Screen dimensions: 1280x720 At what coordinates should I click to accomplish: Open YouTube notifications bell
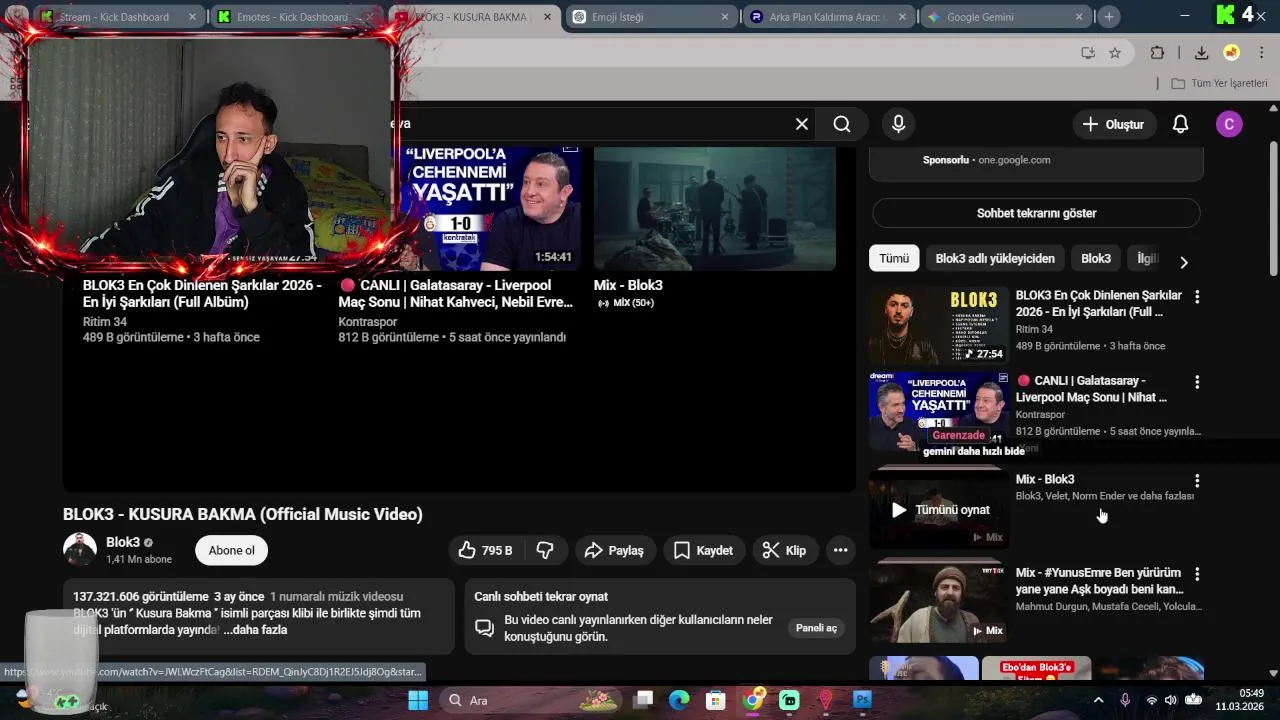pyautogui.click(x=1180, y=124)
